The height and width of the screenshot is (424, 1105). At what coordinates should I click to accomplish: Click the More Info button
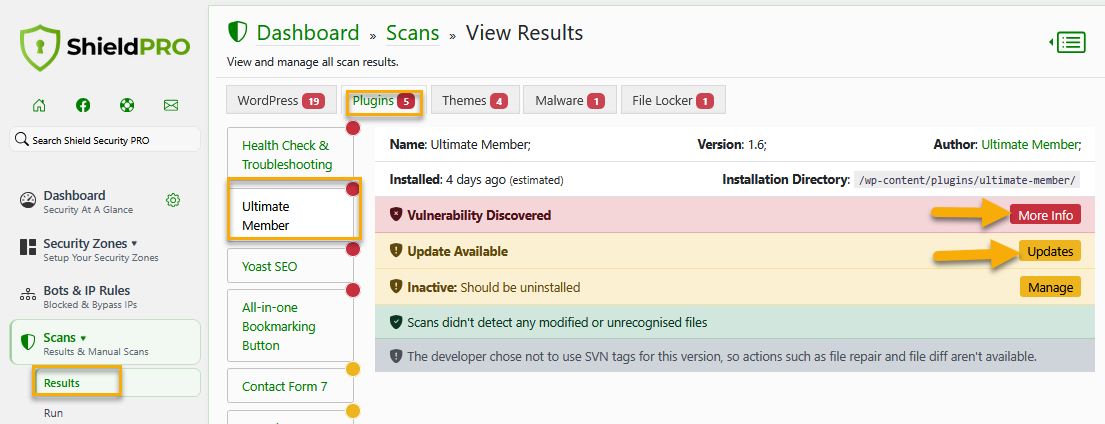1045,215
